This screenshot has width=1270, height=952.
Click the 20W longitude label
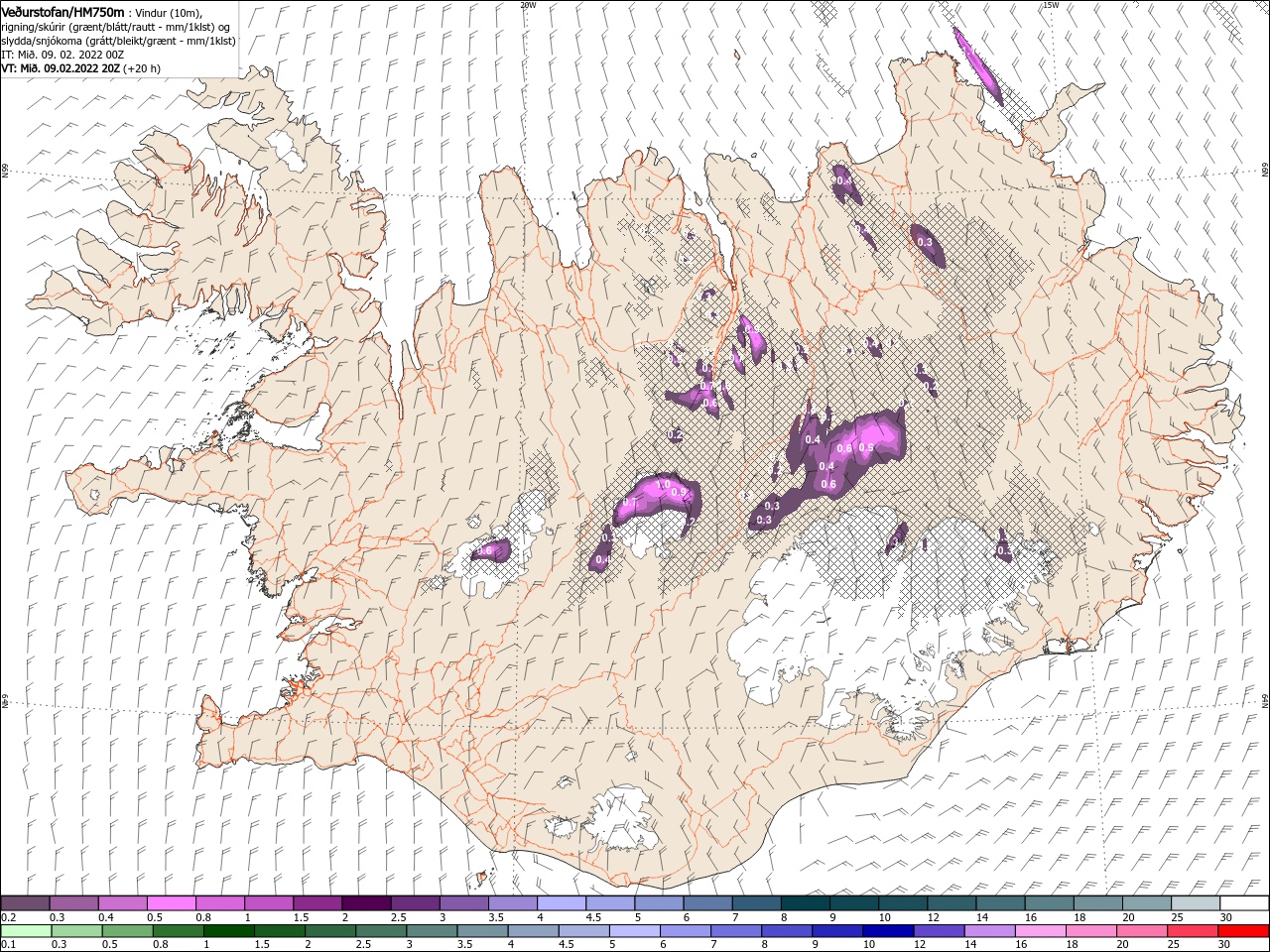(529, 5)
